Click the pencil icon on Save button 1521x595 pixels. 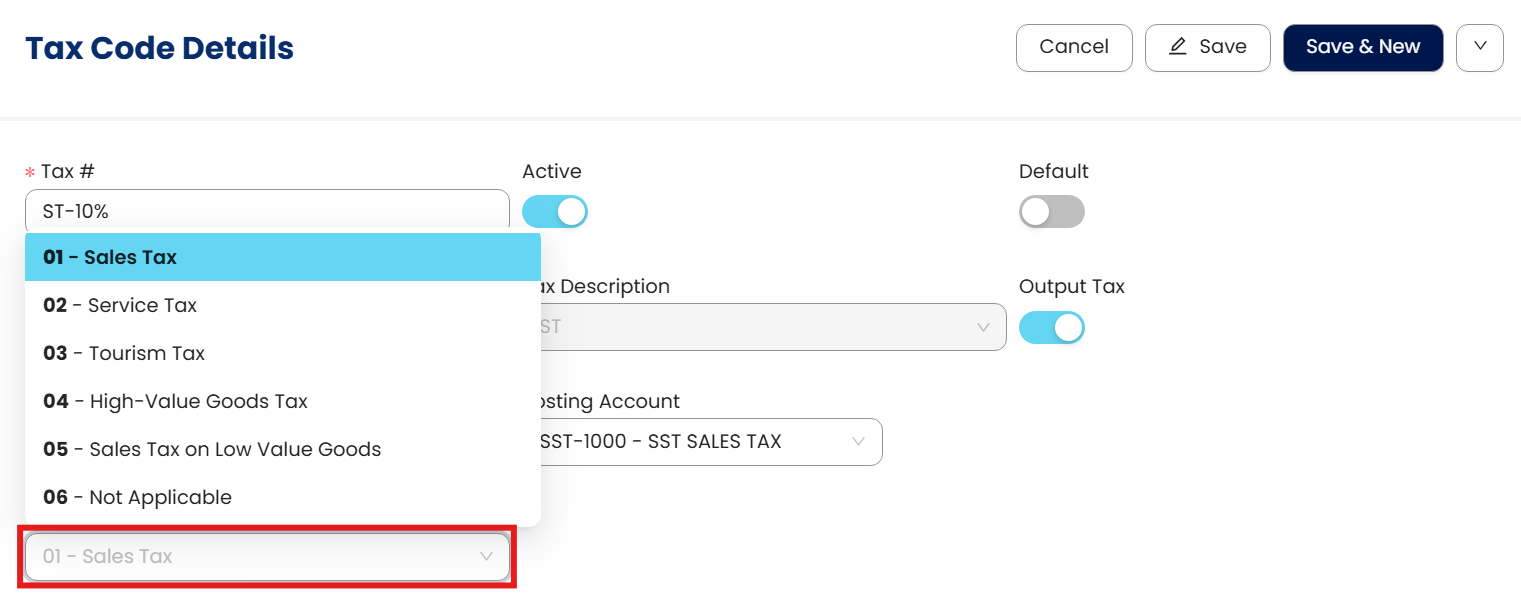(1178, 47)
